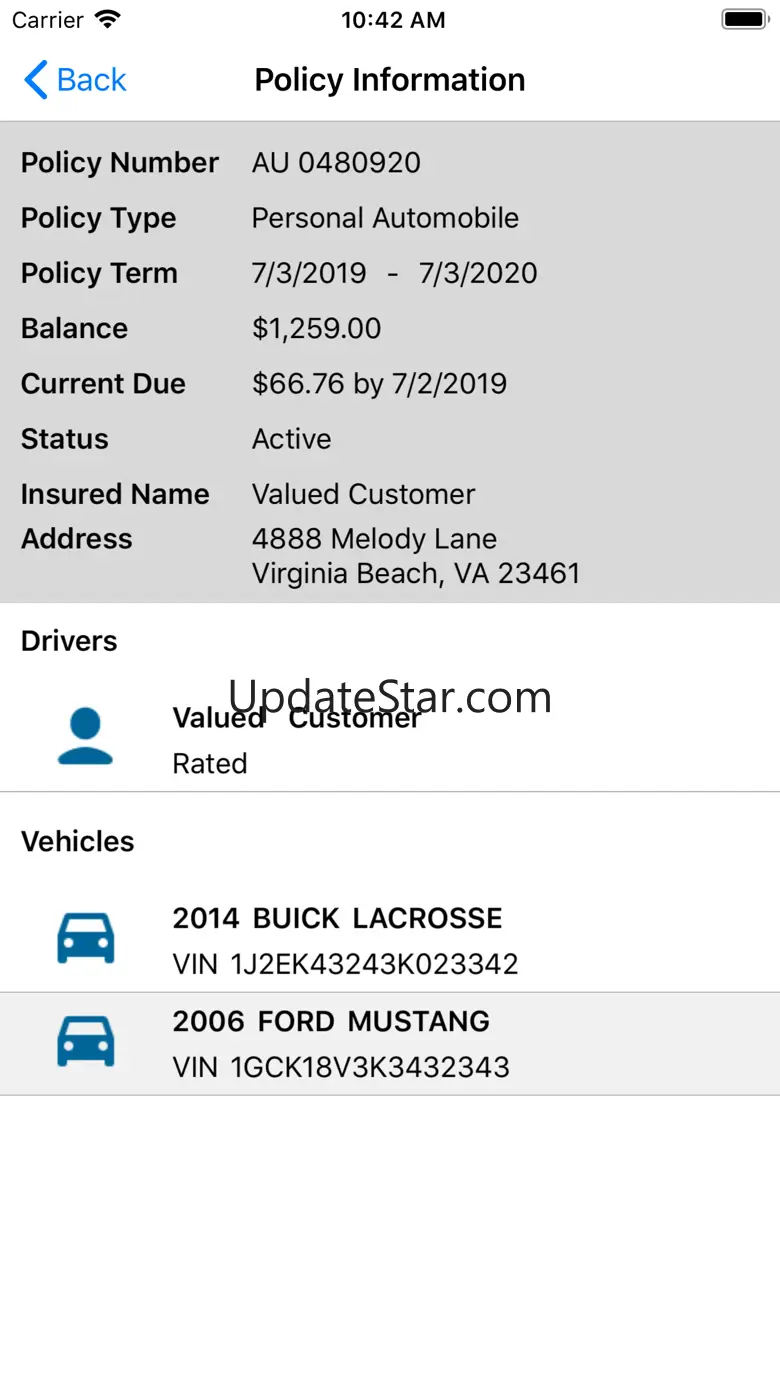Tap the Current Due amount $66.76
This screenshot has width=780, height=1387.
(x=295, y=384)
